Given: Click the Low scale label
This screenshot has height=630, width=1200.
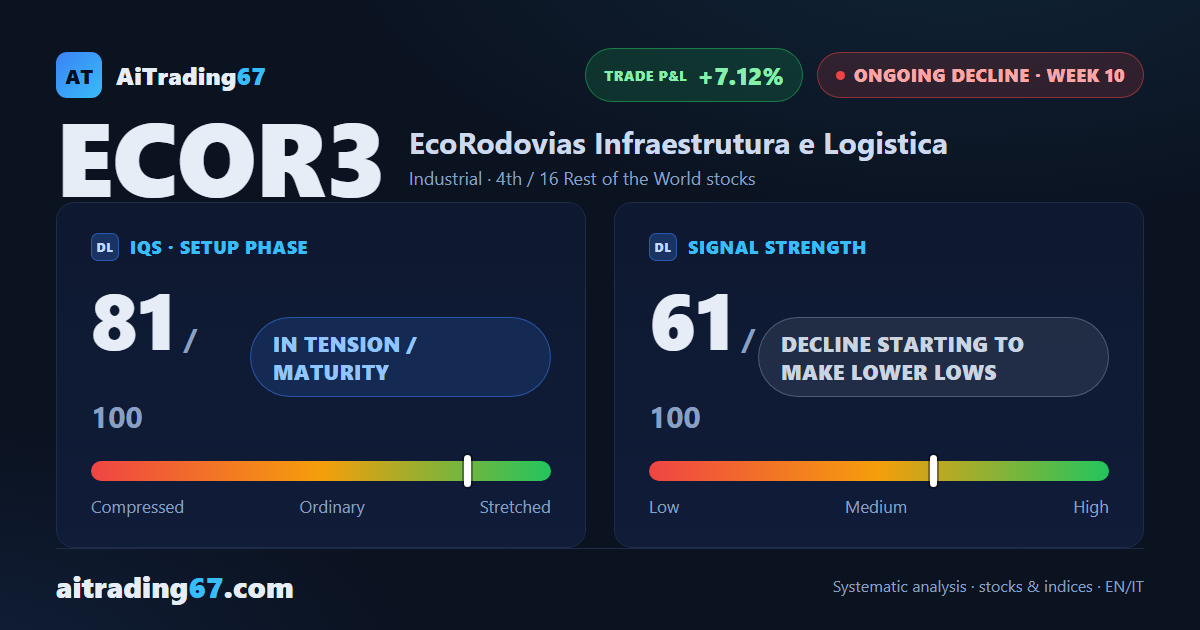Looking at the screenshot, I should (664, 507).
